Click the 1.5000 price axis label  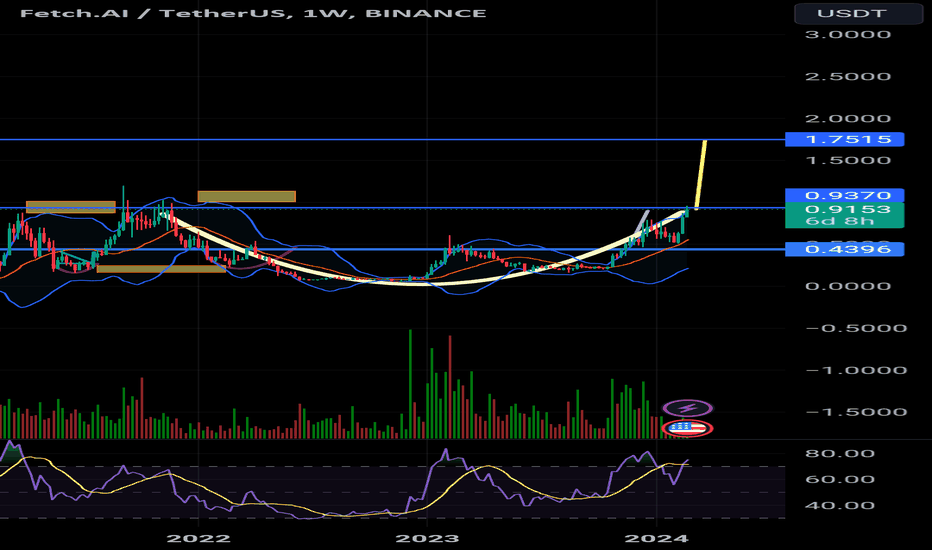[848, 161]
